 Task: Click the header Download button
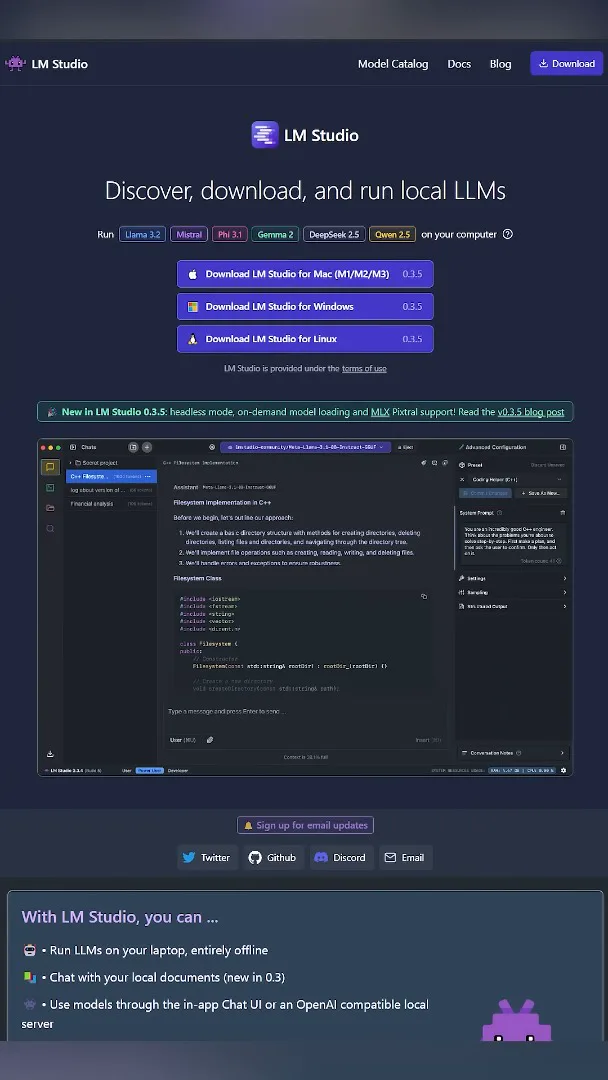point(566,63)
